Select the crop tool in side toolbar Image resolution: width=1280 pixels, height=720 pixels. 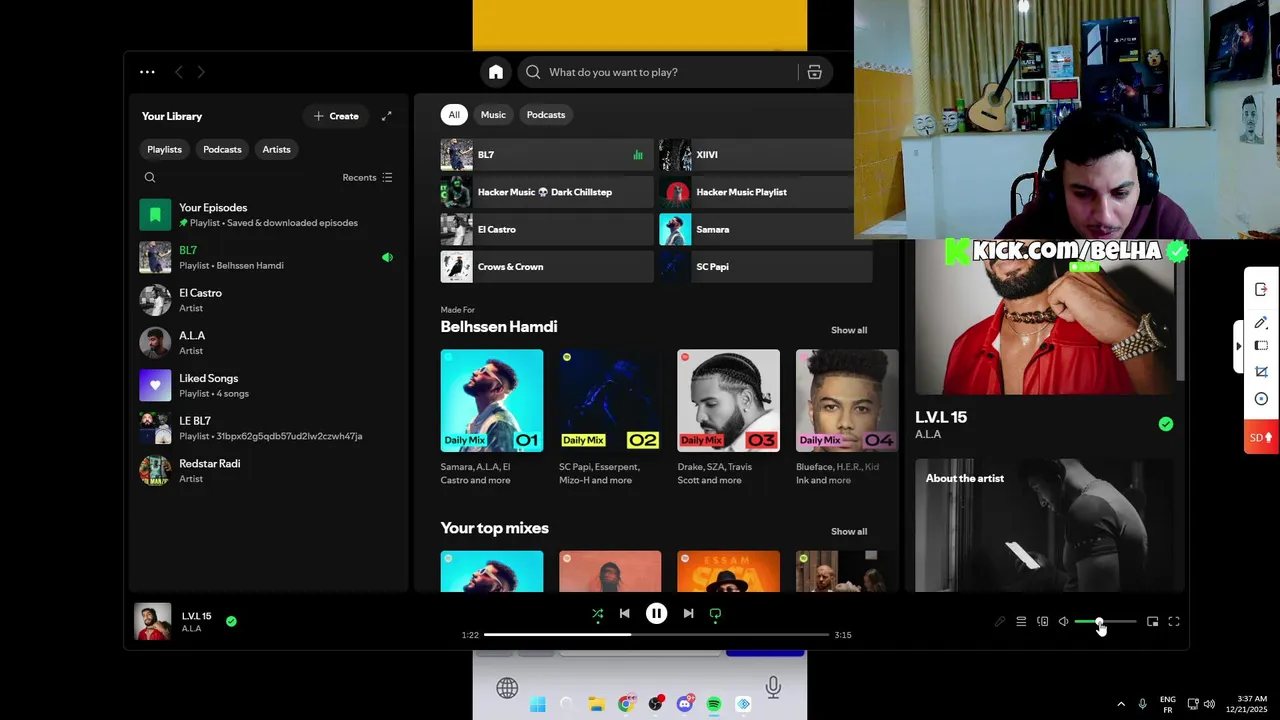click(x=1261, y=372)
